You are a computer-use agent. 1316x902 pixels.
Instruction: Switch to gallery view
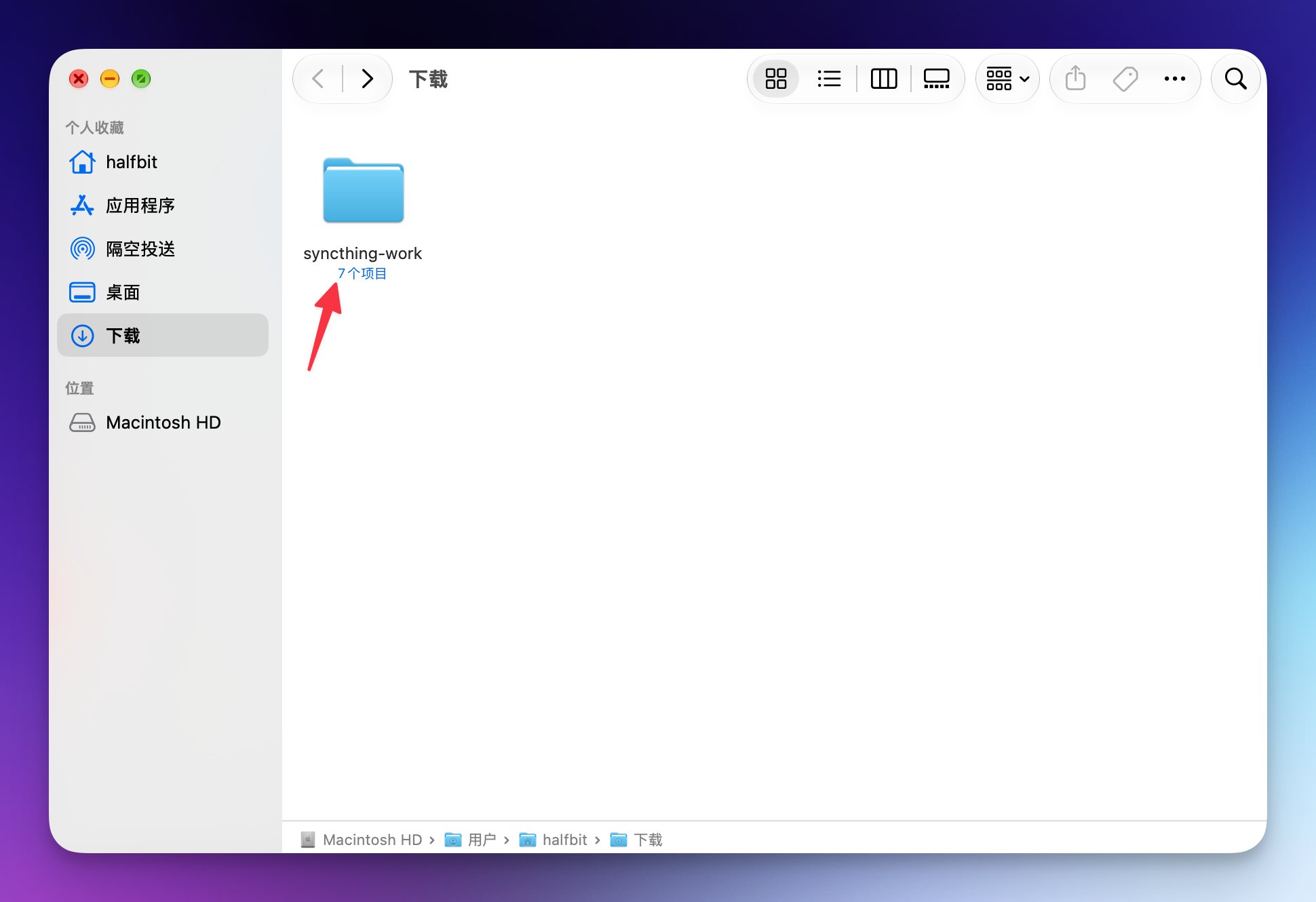[936, 79]
